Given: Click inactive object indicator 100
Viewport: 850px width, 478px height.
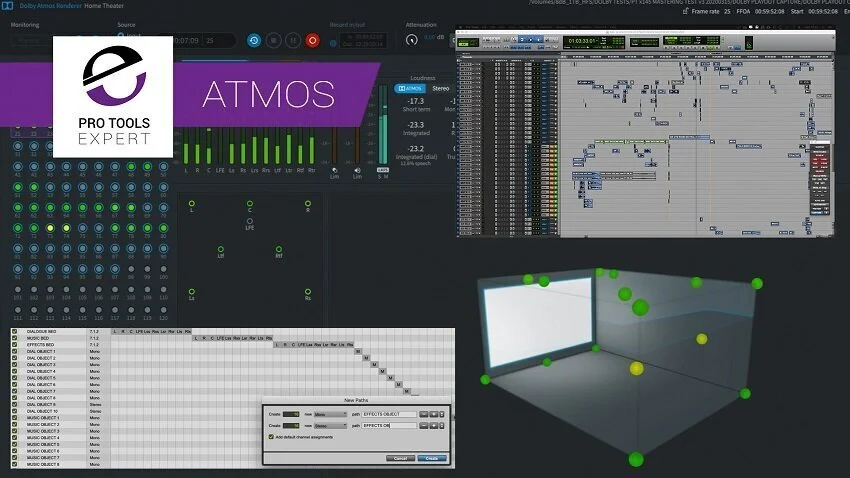Looking at the screenshot, I should 164,269.
